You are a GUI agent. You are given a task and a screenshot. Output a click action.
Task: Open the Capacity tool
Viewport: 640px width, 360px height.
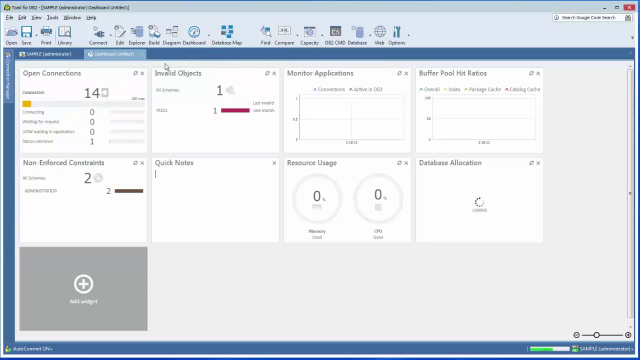pos(309,35)
